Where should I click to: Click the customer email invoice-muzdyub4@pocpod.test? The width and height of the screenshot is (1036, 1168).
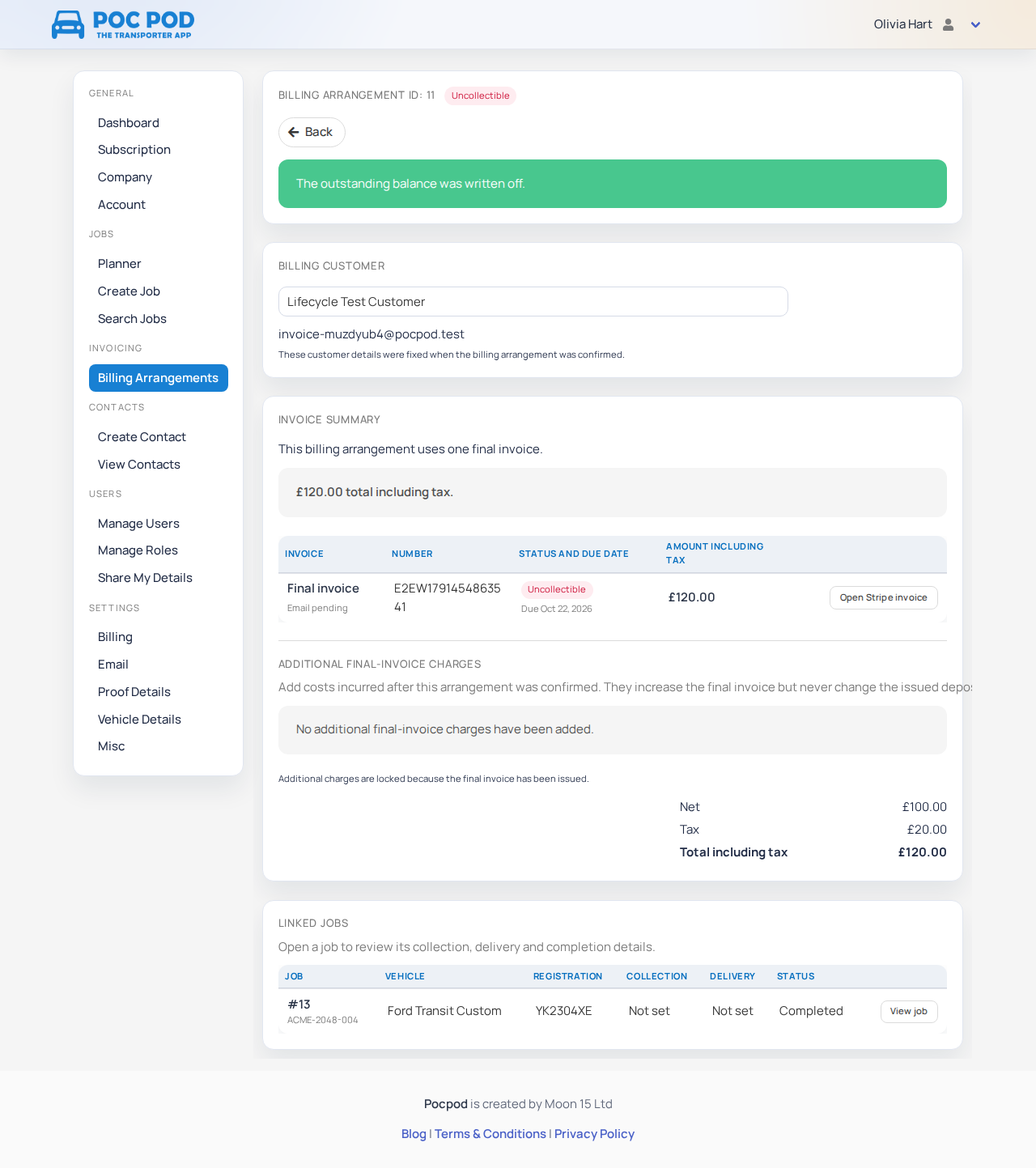372,334
